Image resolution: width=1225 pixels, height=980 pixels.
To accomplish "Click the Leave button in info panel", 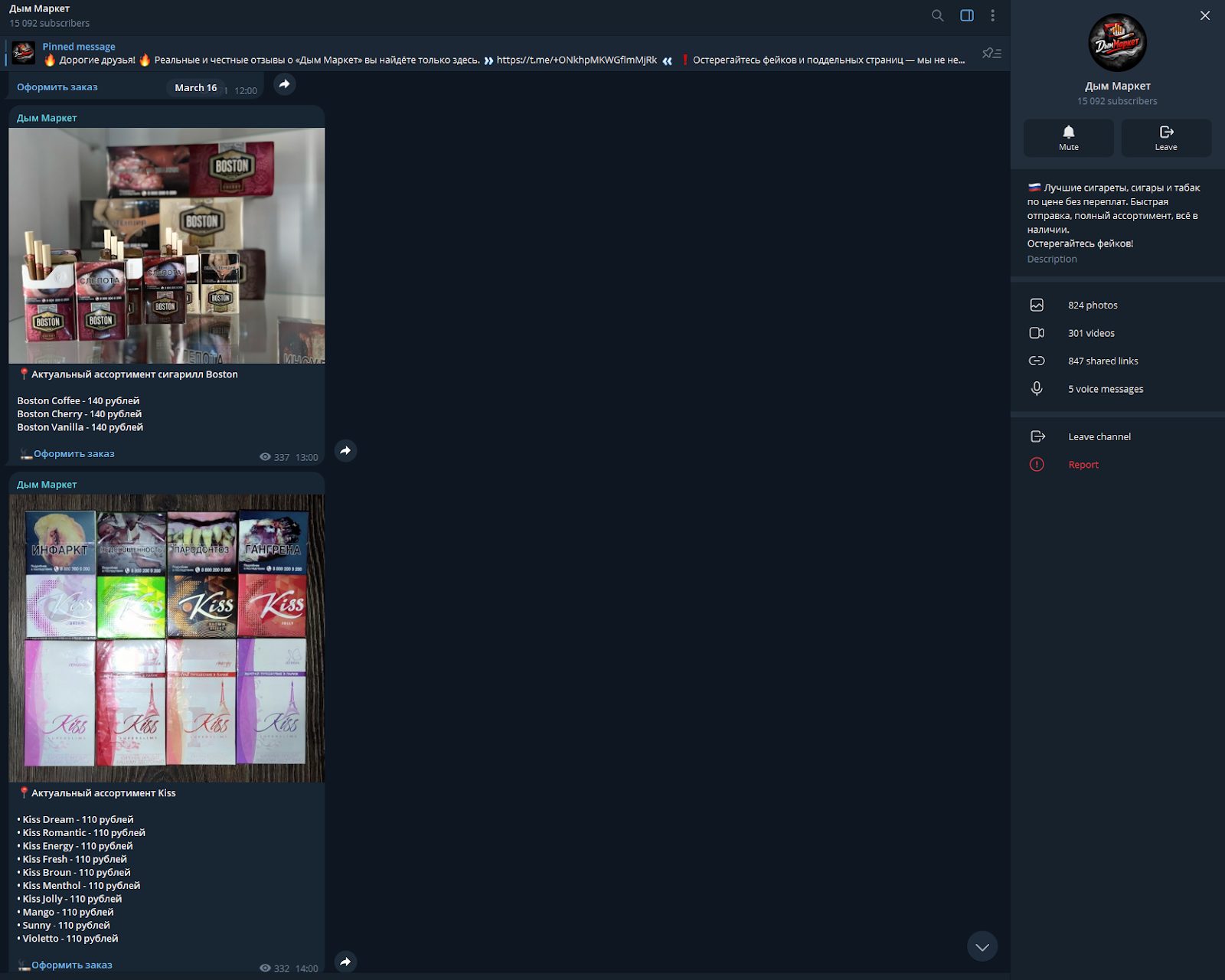I will pyautogui.click(x=1166, y=138).
